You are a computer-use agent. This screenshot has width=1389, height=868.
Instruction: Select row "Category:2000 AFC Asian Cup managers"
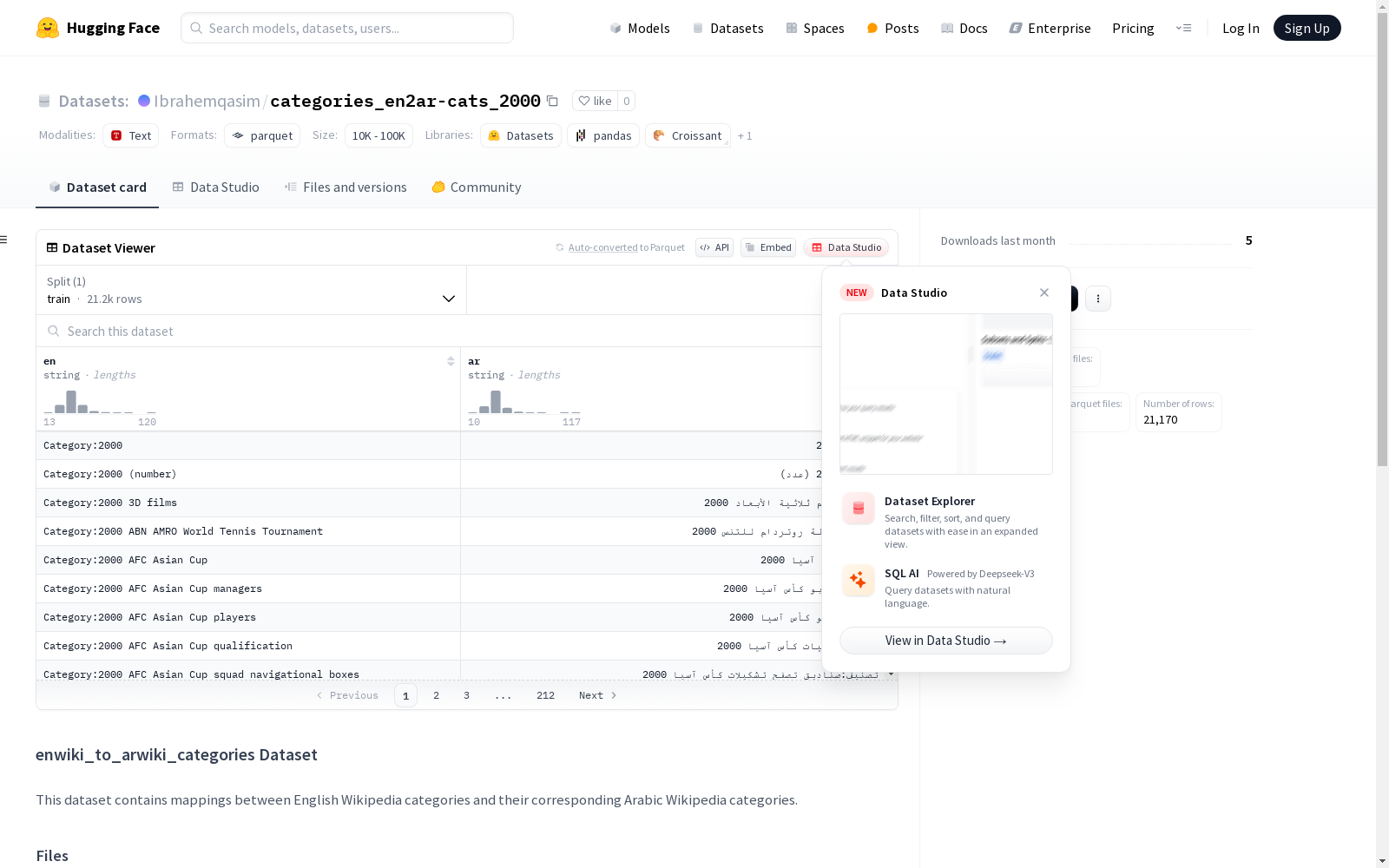point(429,589)
